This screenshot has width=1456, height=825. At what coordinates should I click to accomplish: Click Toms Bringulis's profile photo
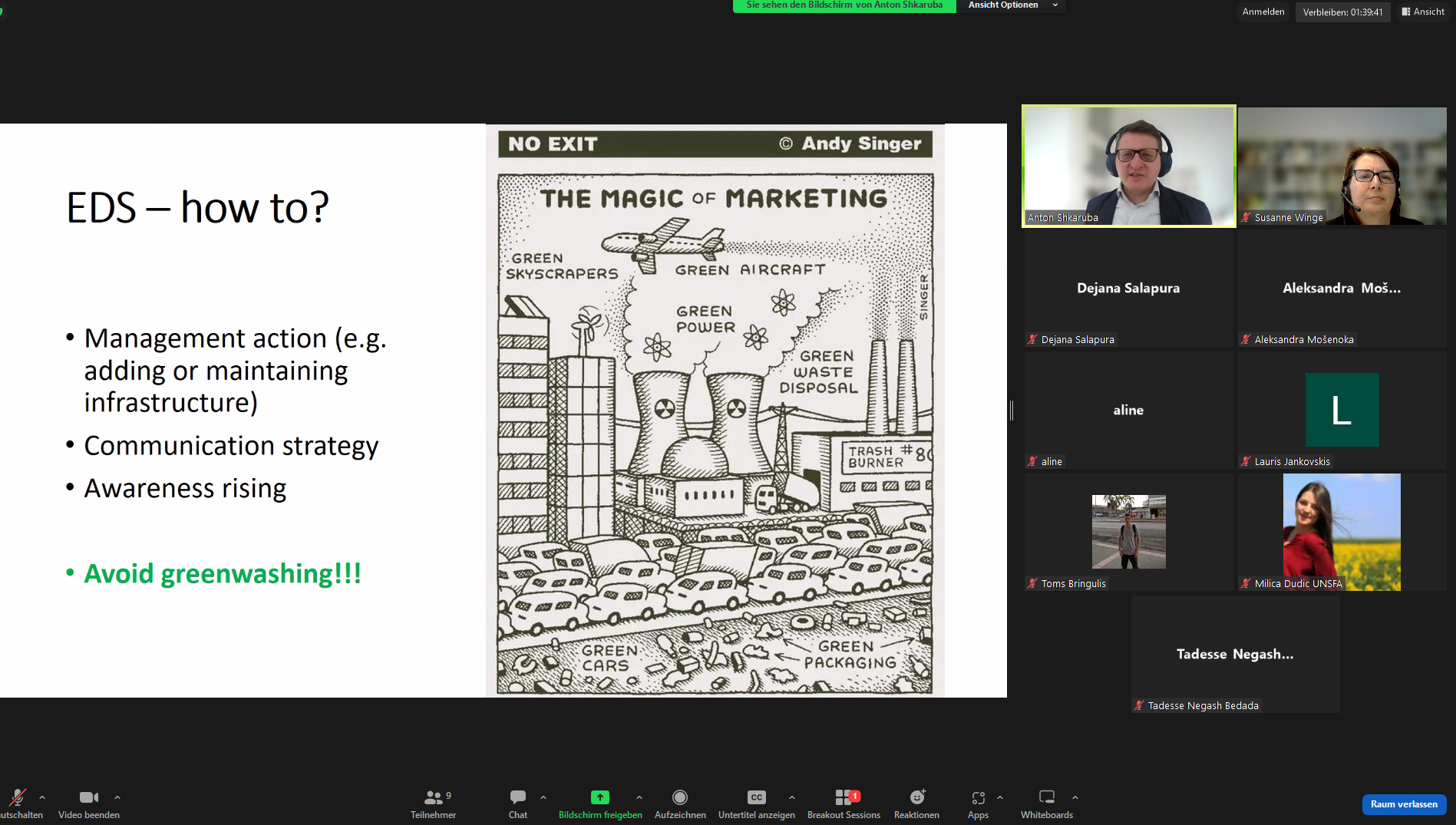[1128, 532]
